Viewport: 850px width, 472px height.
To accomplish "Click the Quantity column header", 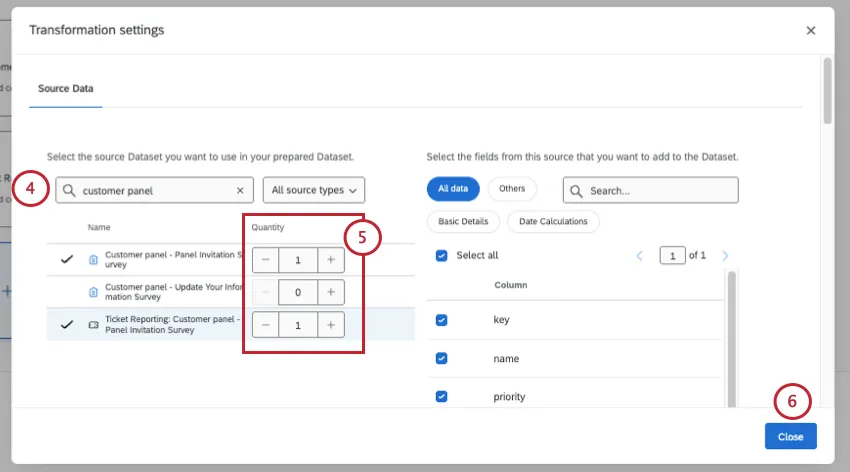I will [x=267, y=227].
